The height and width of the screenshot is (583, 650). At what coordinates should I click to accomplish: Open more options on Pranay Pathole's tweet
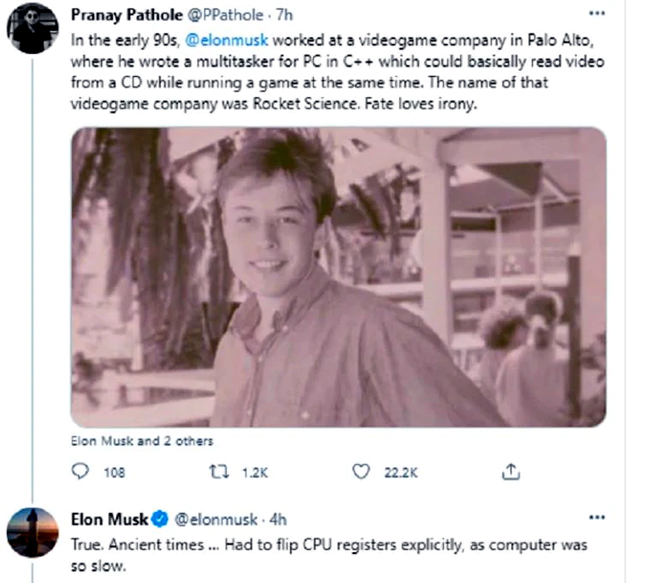click(597, 14)
